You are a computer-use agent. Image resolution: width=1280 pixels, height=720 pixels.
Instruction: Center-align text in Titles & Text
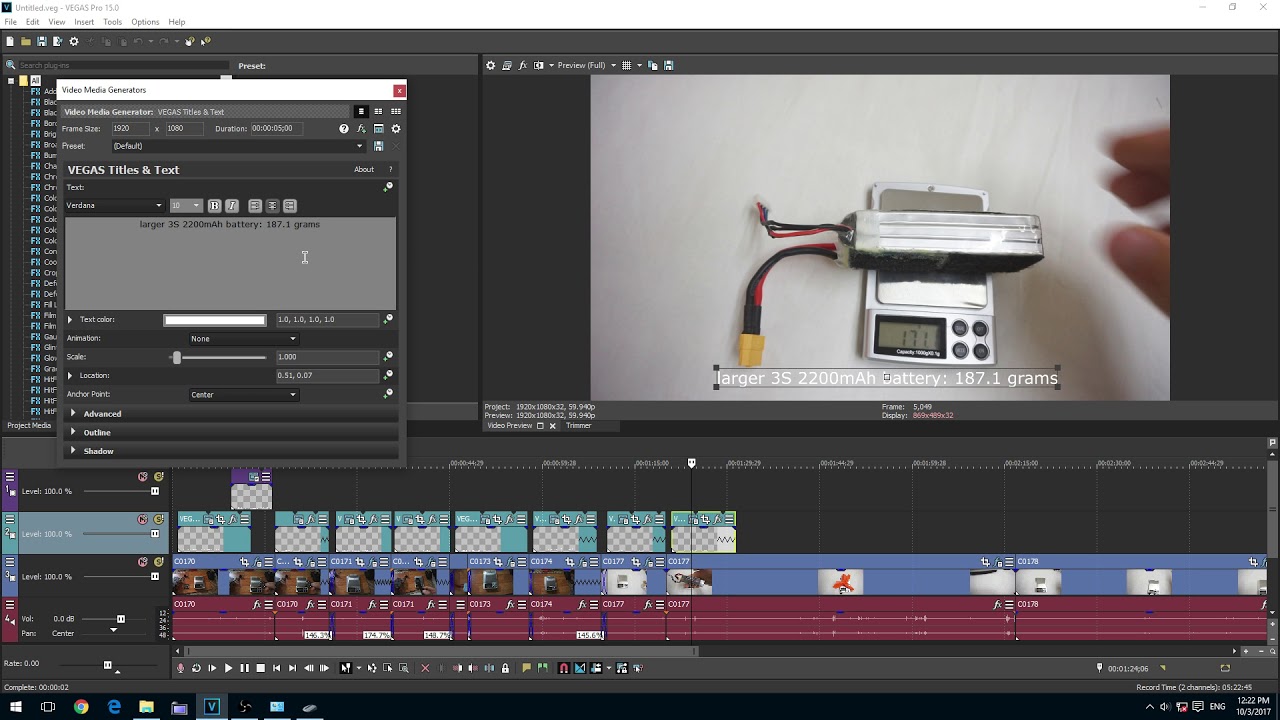click(272, 205)
